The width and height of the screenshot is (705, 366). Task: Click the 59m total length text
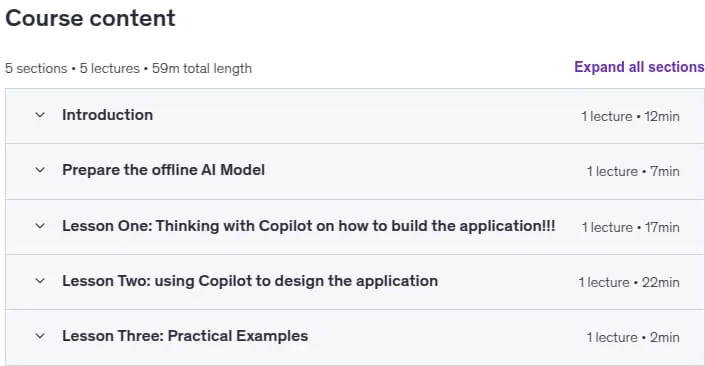[x=202, y=68]
